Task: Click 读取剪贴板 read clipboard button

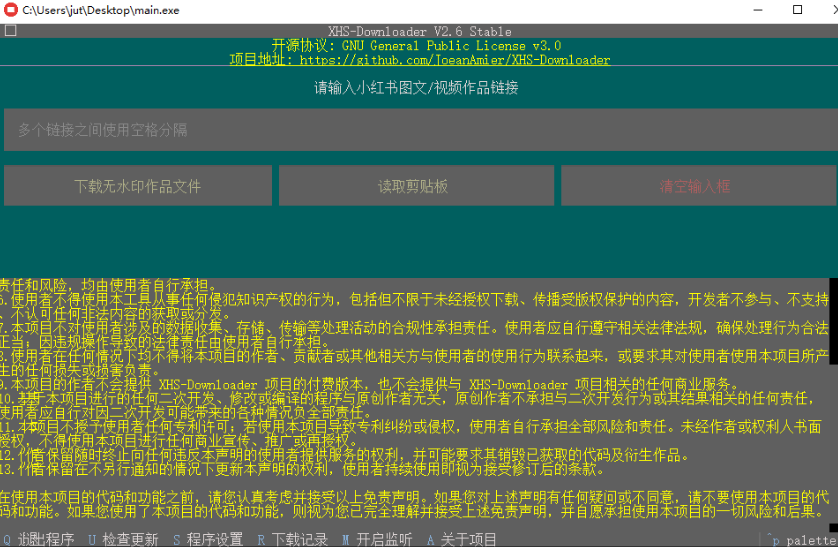Action: [x=416, y=186]
